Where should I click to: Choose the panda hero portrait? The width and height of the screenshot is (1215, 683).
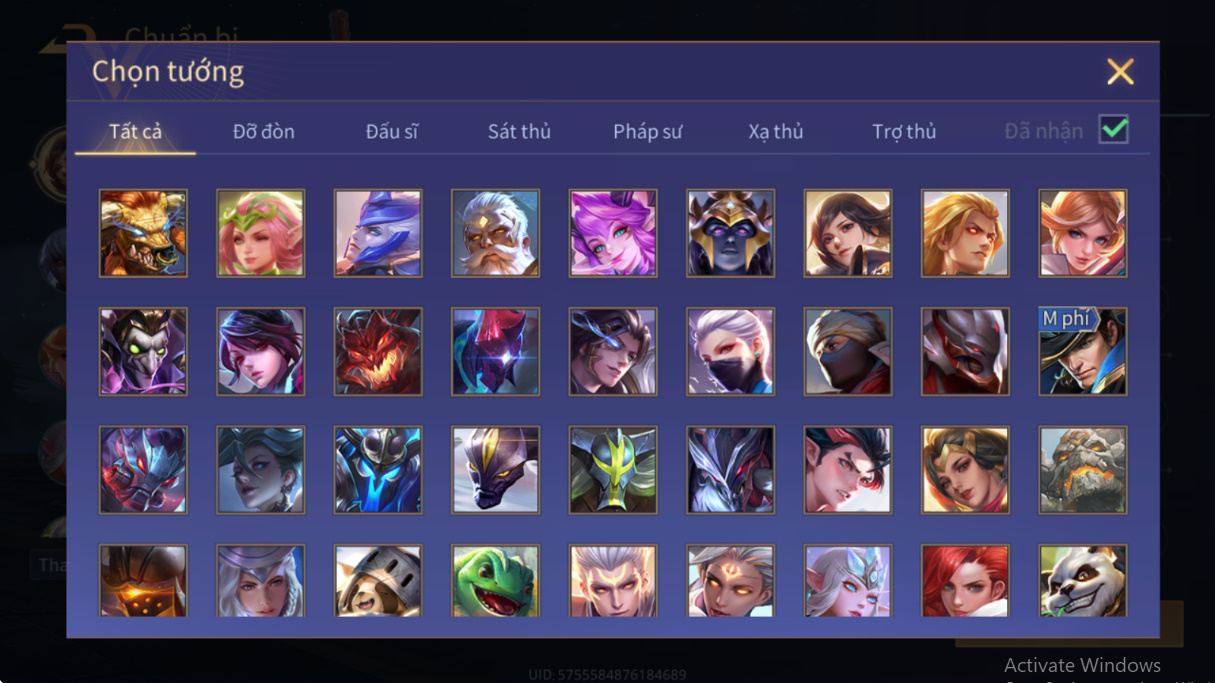point(1083,581)
